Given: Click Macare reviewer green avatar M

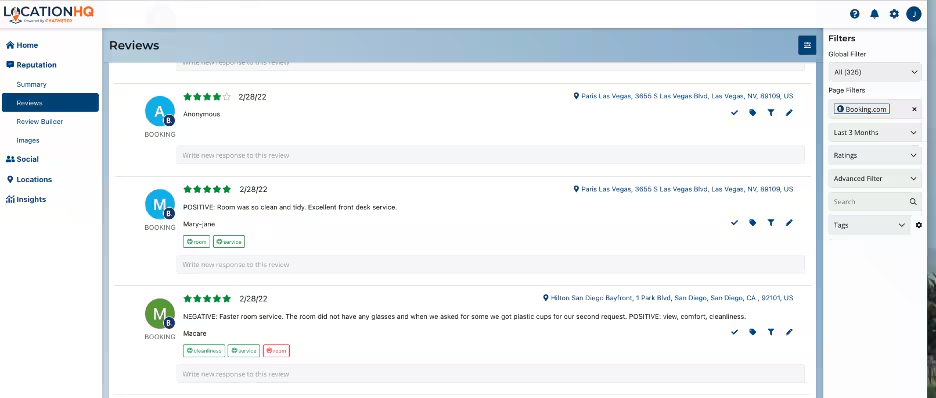Looking at the screenshot, I should (x=159, y=313).
